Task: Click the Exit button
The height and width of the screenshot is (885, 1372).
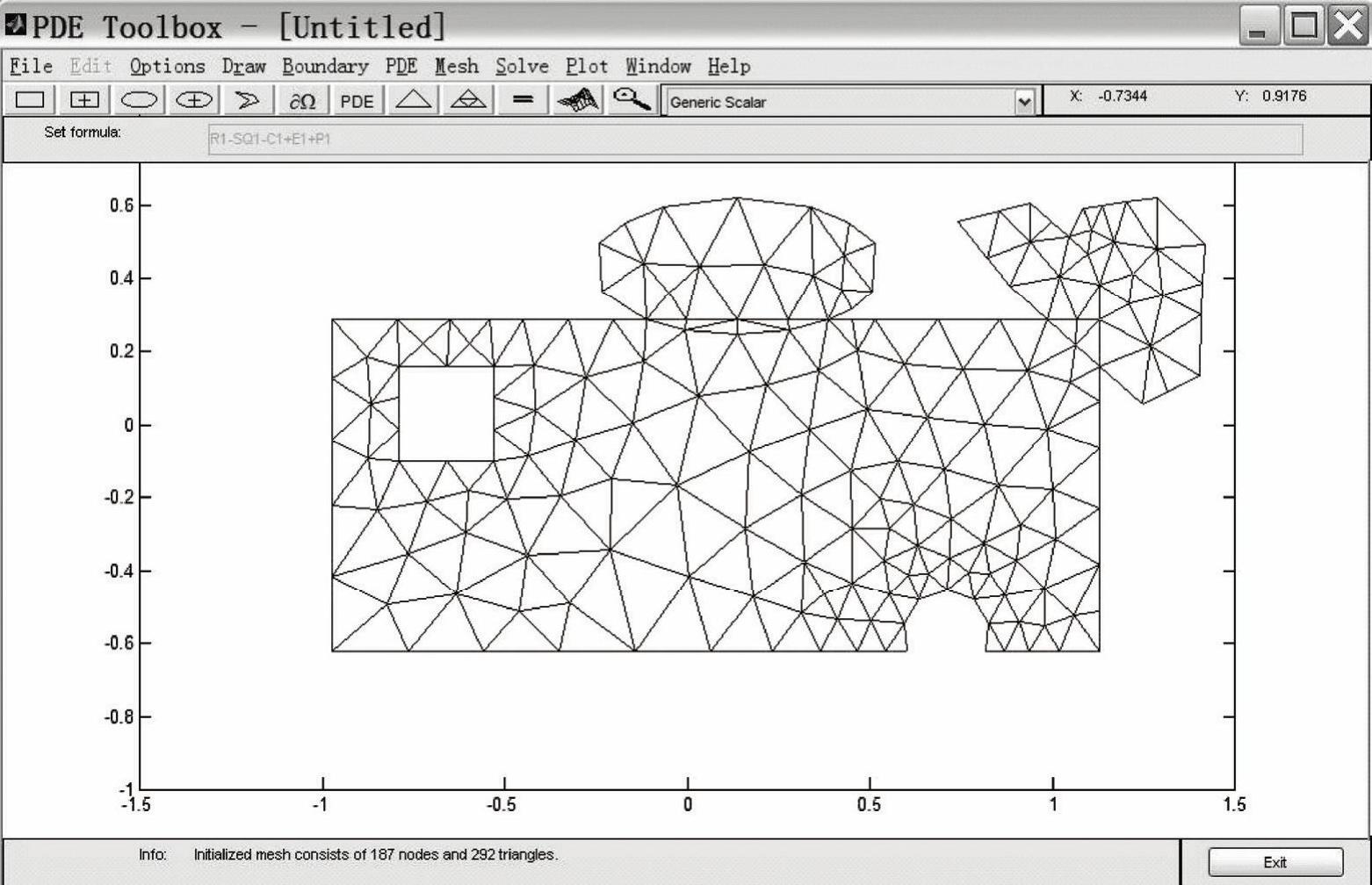Action: pyautogui.click(x=1275, y=862)
